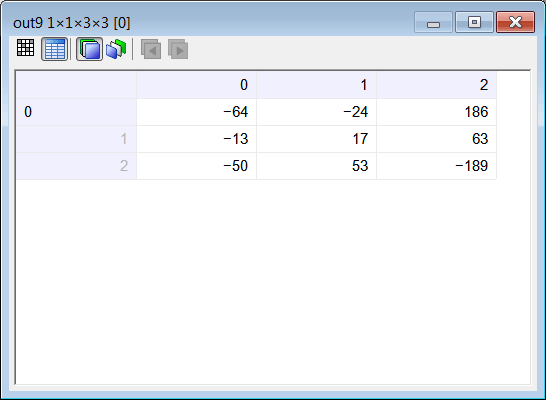
Task: Select column header 2
Action: tap(437, 85)
